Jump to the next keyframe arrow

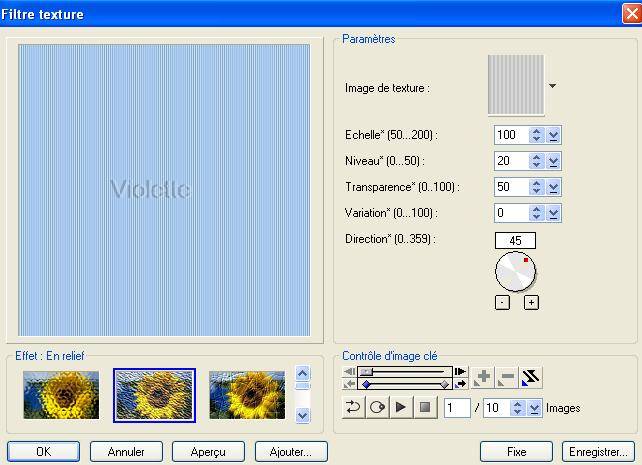(460, 383)
